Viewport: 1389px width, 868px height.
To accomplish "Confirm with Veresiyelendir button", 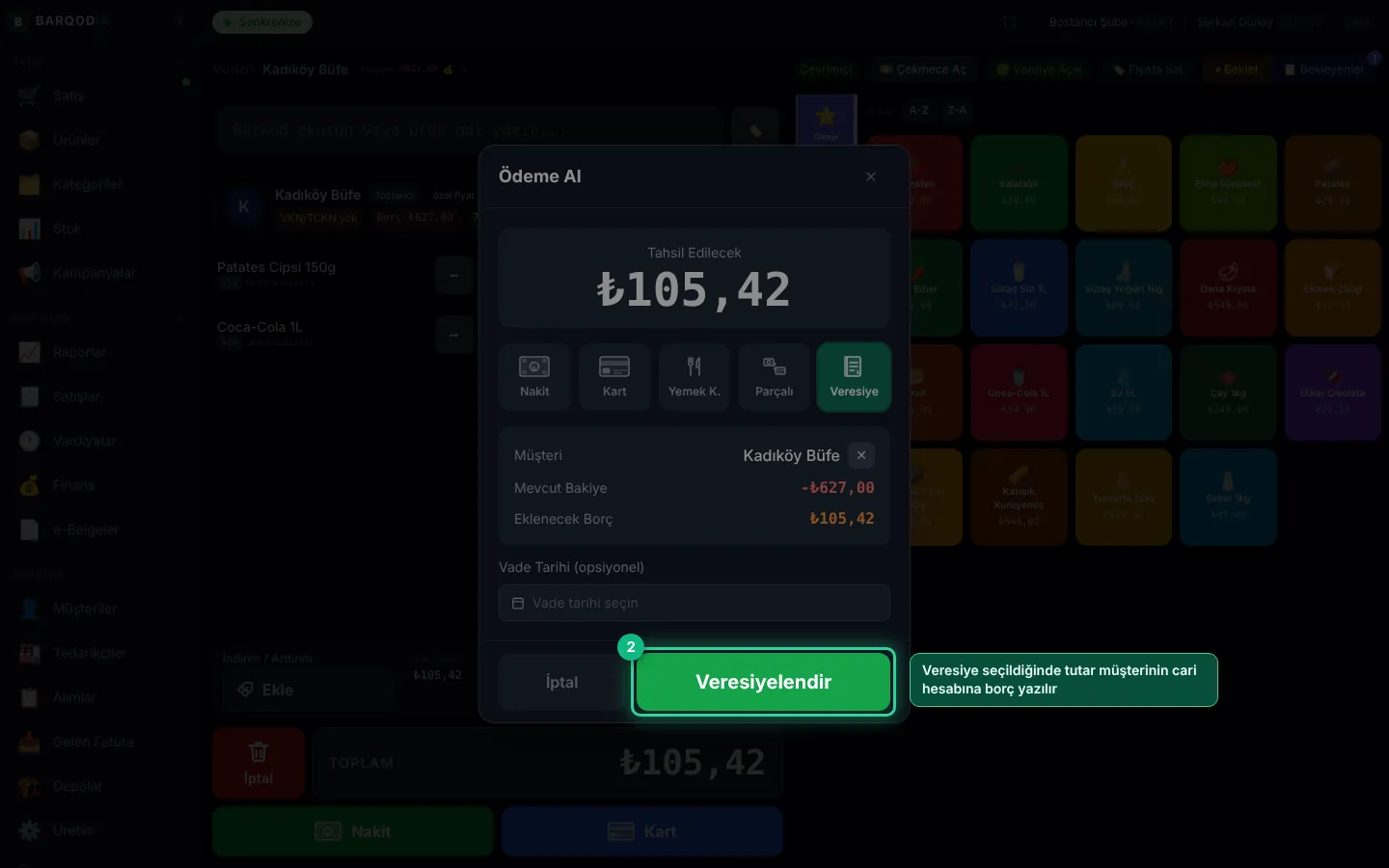I will click(763, 682).
